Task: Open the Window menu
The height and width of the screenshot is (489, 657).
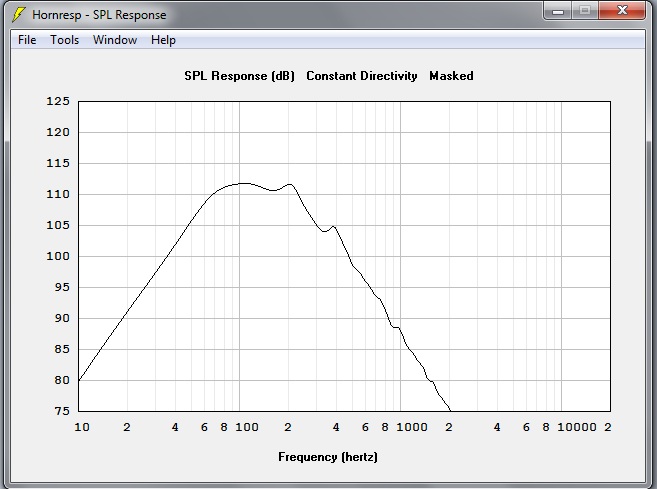Action: (115, 40)
